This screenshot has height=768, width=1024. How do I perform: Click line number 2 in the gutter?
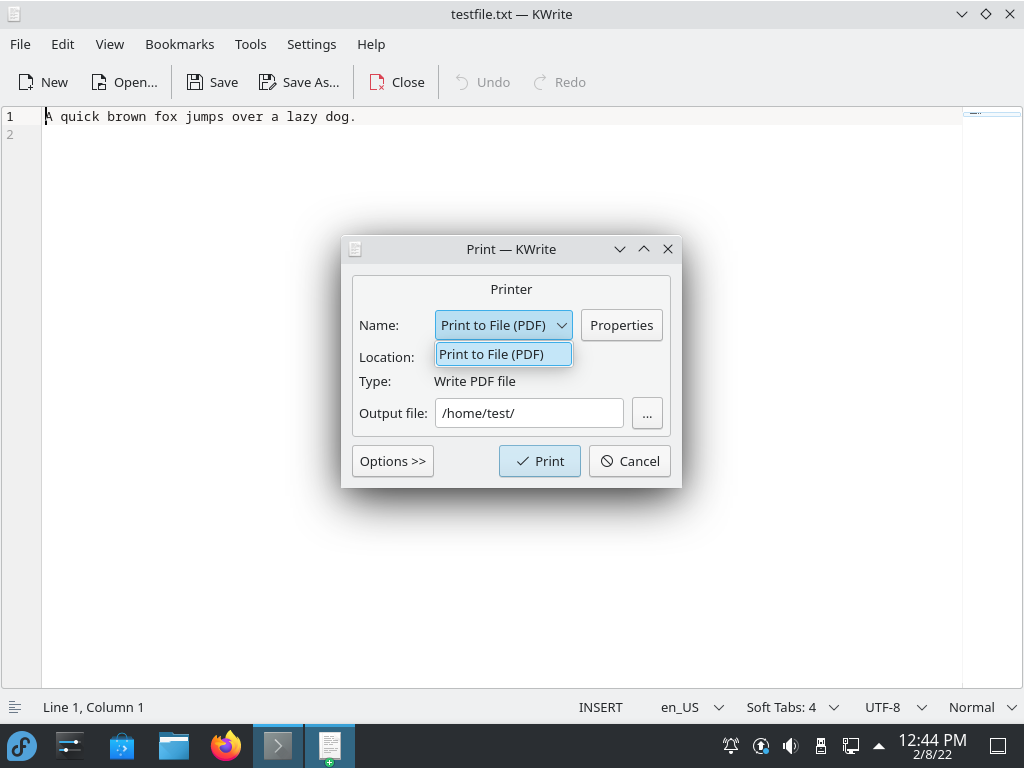click(10, 135)
